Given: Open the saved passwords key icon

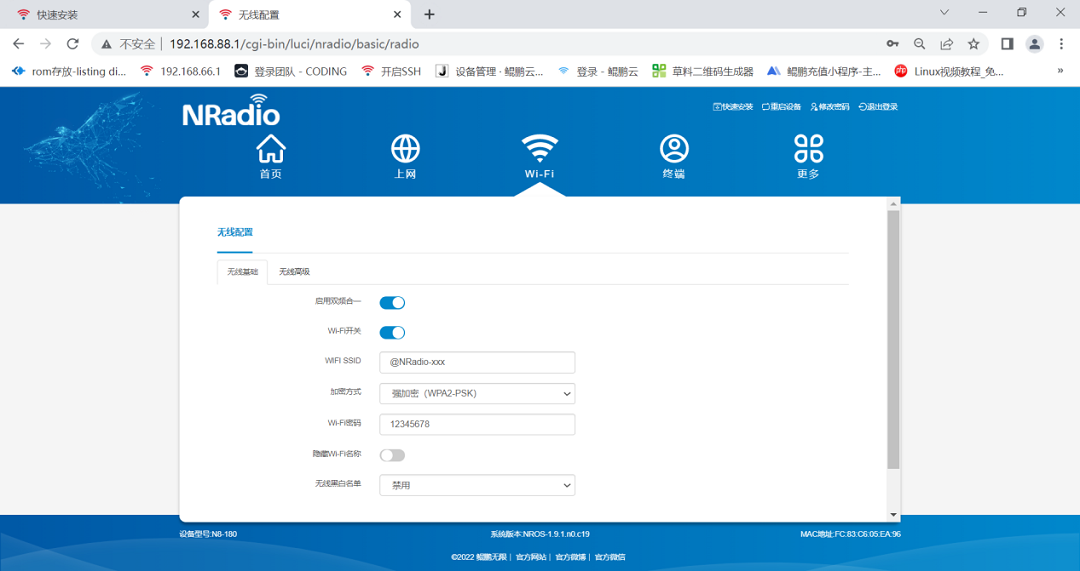Looking at the screenshot, I should pyautogui.click(x=893, y=44).
